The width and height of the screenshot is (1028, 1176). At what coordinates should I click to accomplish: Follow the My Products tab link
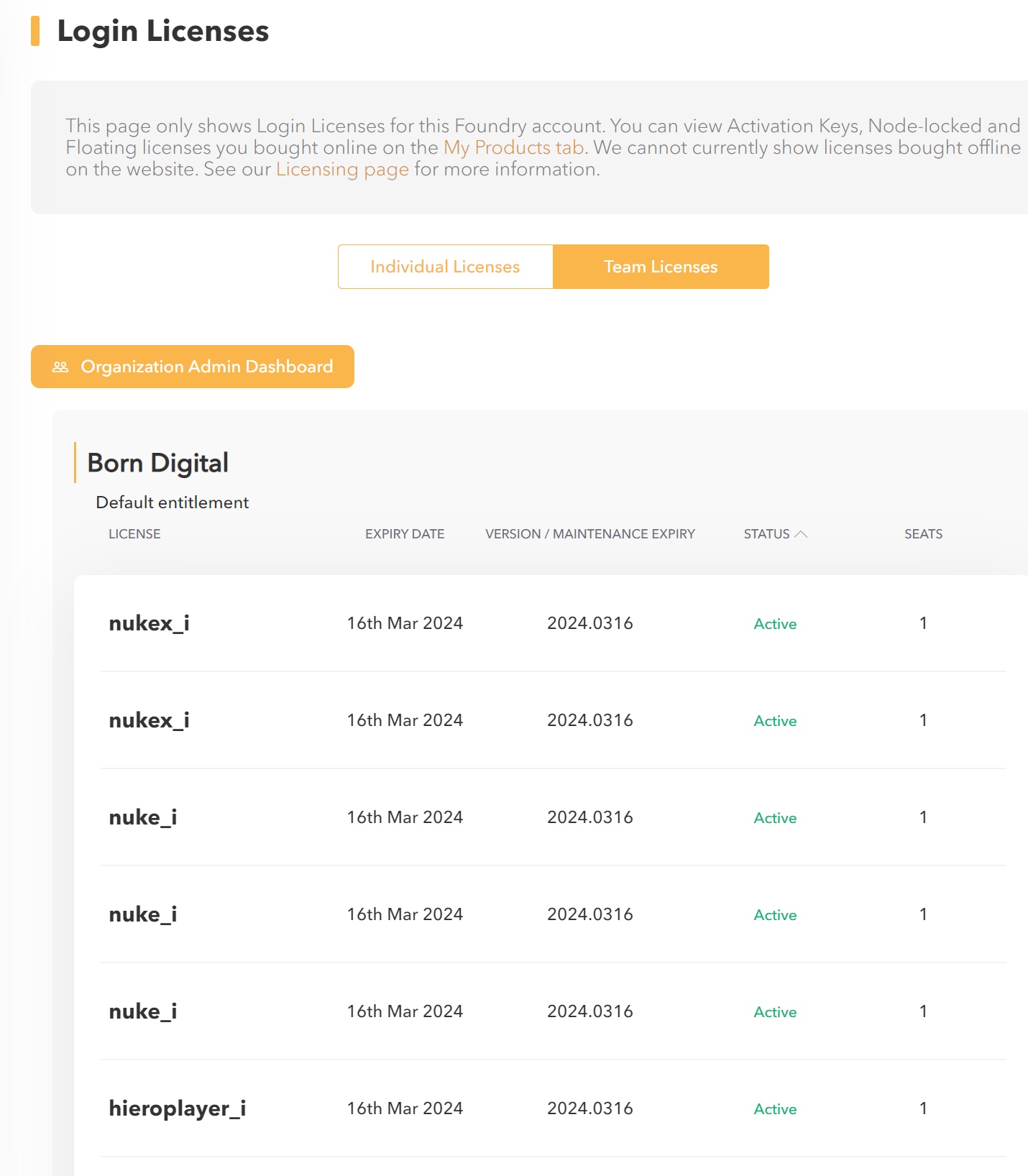tap(513, 147)
